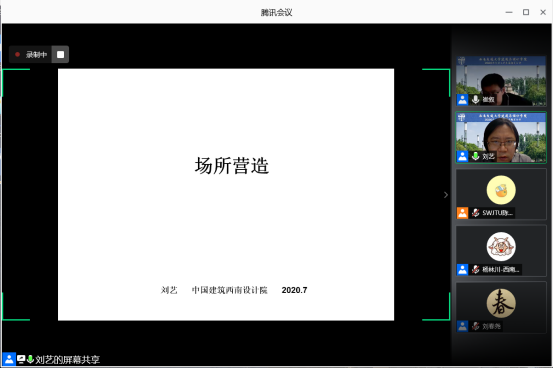The width and height of the screenshot is (554, 369).
Task: Click the screen share icon in bottom status bar
Action: tap(21, 359)
